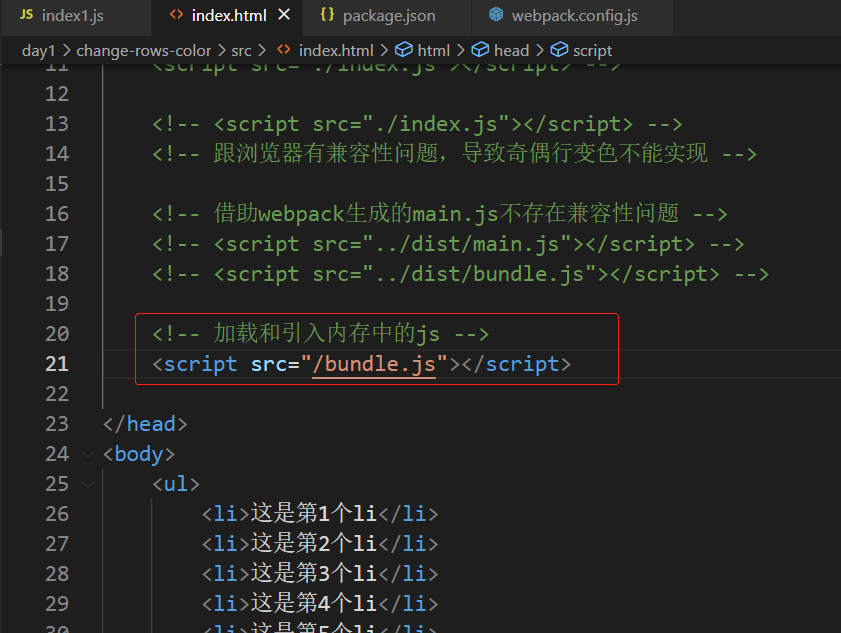Image resolution: width=841 pixels, height=633 pixels.
Task: Select the script symbol breadcrumb
Action: point(592,50)
